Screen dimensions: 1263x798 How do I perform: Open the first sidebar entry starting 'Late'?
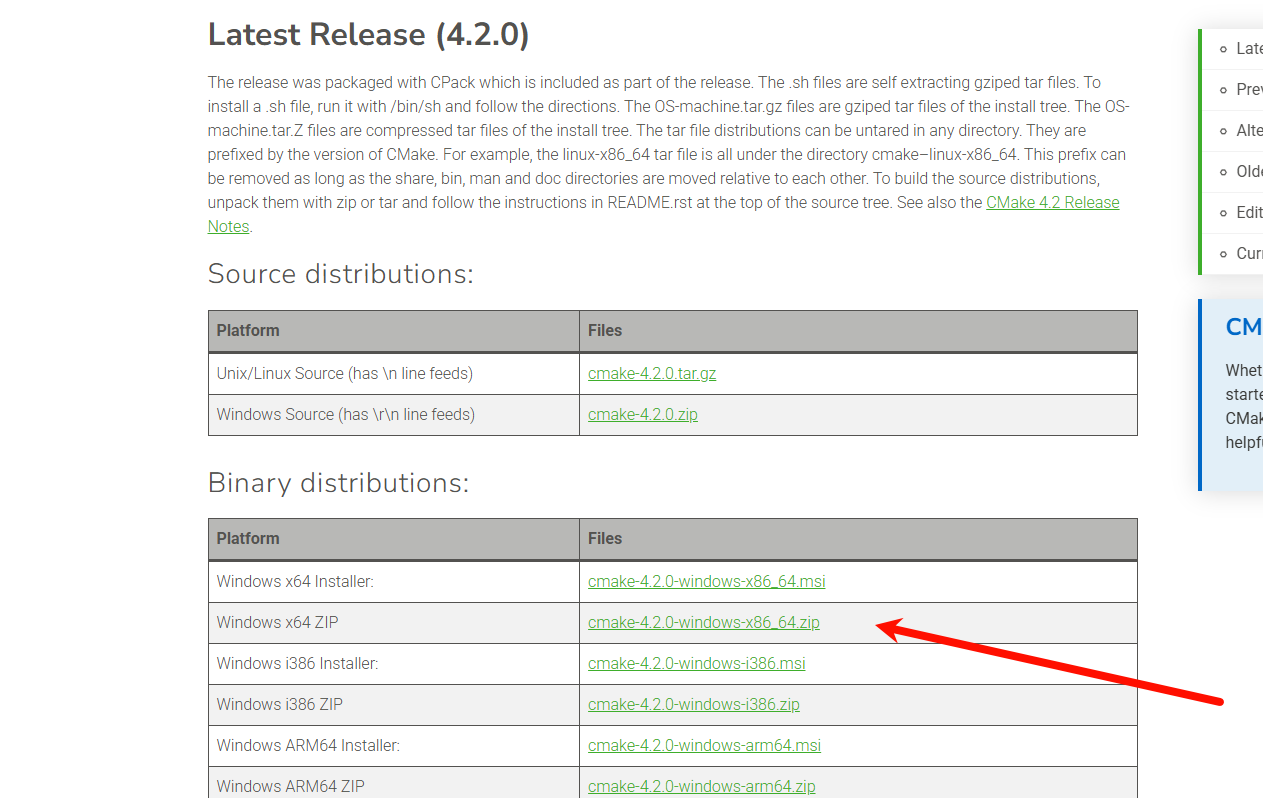pyautogui.click(x=1248, y=48)
